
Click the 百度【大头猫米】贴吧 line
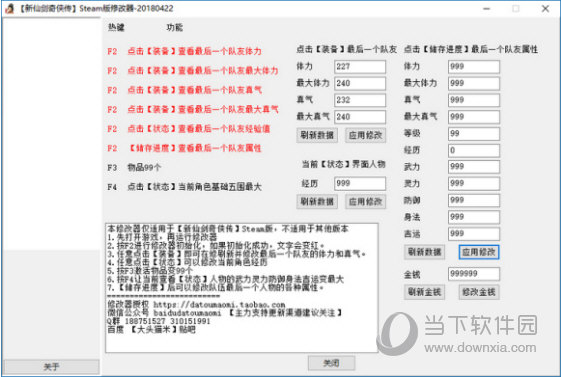click(151, 330)
